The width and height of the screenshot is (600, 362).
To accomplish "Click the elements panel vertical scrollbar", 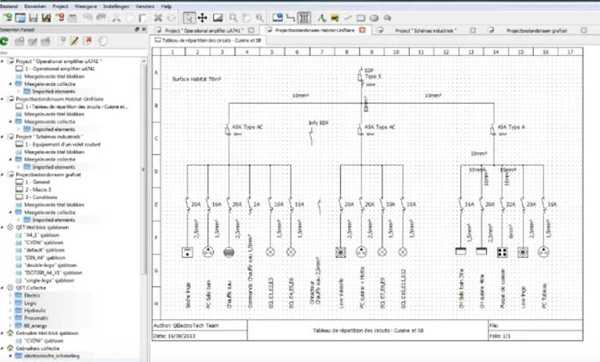I will (x=143, y=168).
